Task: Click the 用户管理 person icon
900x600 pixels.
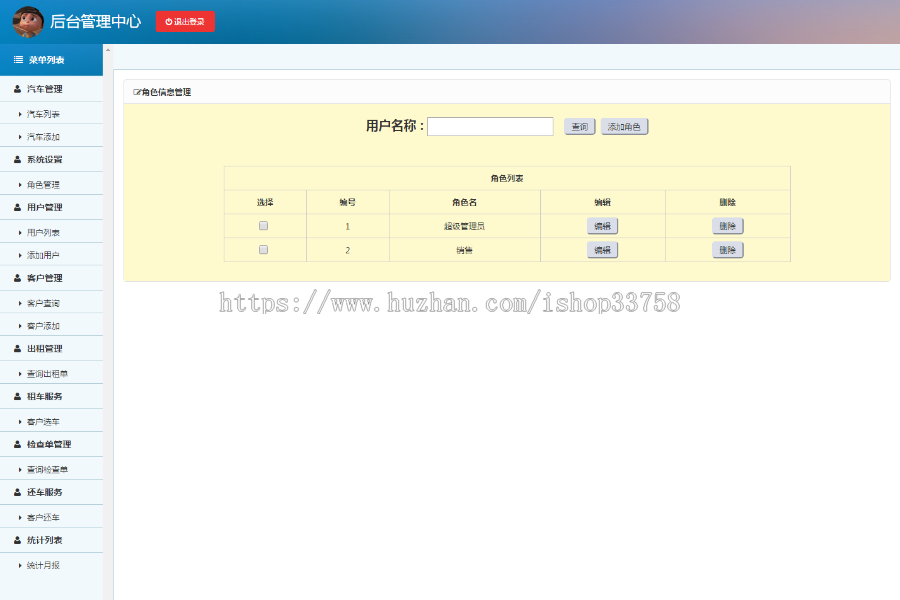Action: (x=18, y=207)
